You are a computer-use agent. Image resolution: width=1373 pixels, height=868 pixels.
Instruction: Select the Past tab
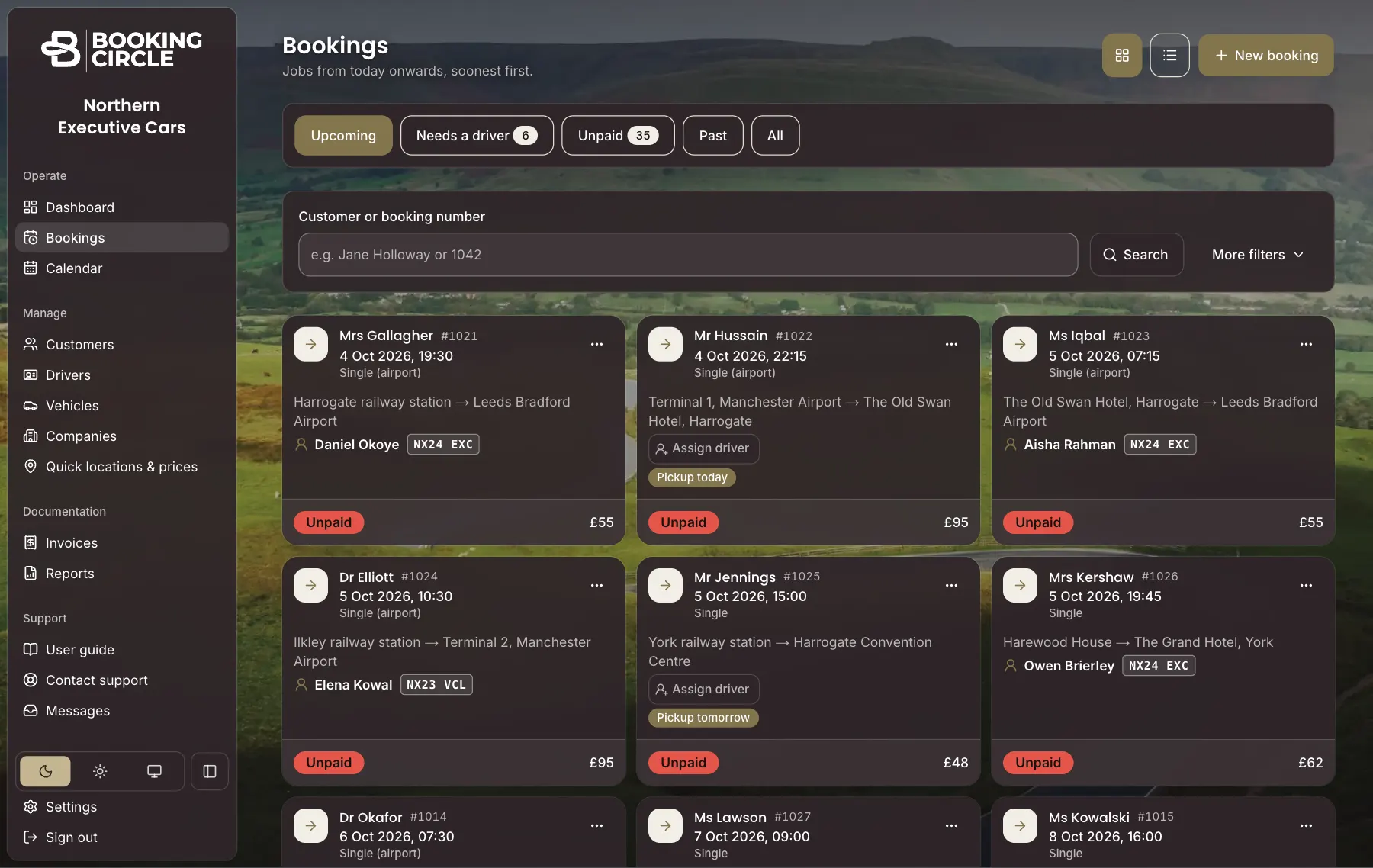[712, 136]
